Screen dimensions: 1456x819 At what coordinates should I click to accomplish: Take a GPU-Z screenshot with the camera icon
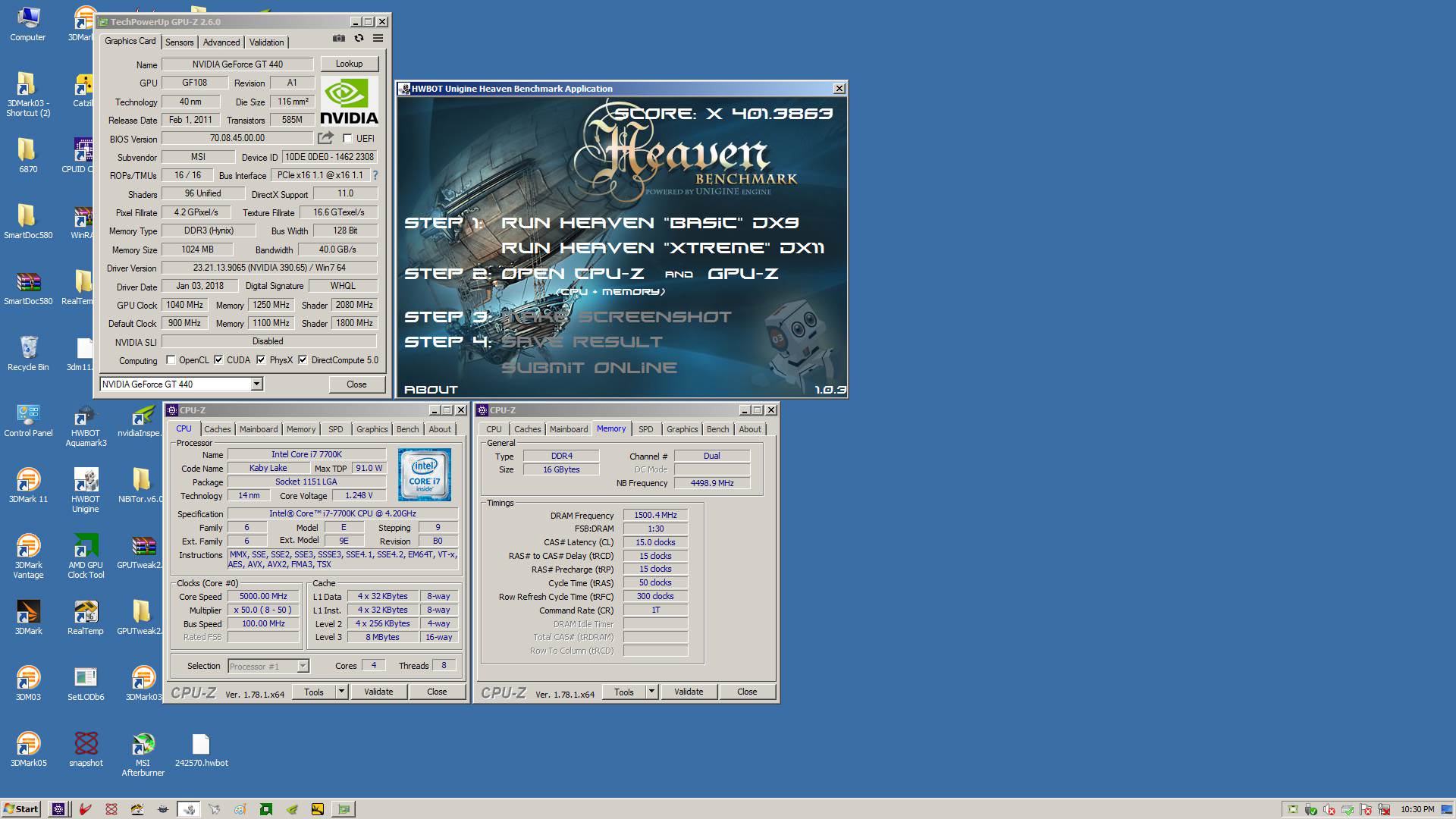point(339,39)
